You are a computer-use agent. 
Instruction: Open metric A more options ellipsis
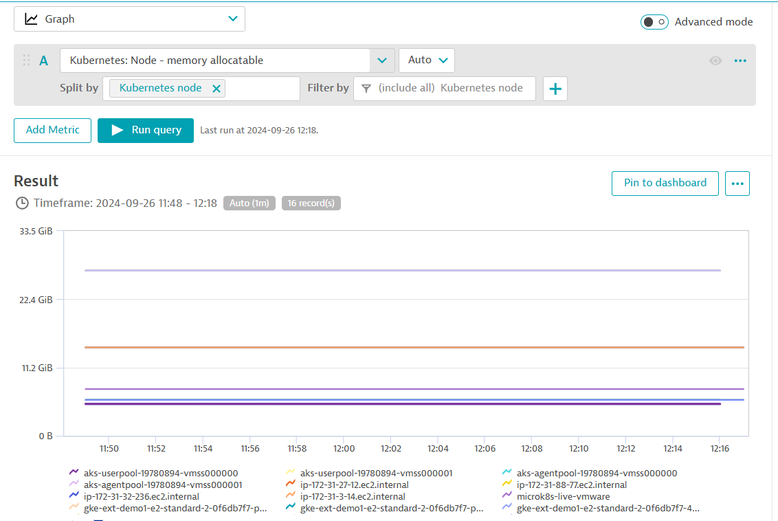click(740, 61)
